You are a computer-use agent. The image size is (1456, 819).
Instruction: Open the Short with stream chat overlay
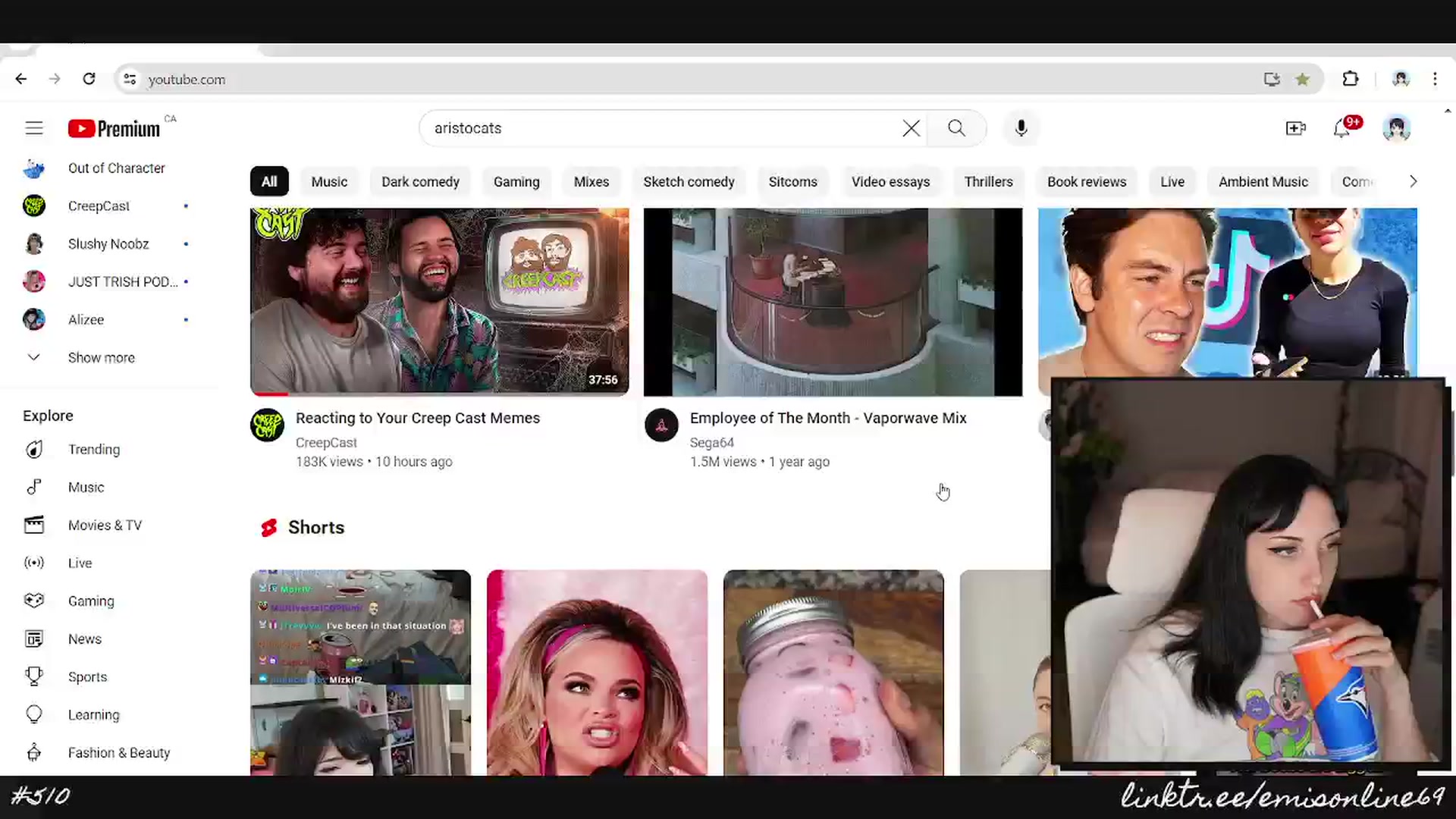360,673
